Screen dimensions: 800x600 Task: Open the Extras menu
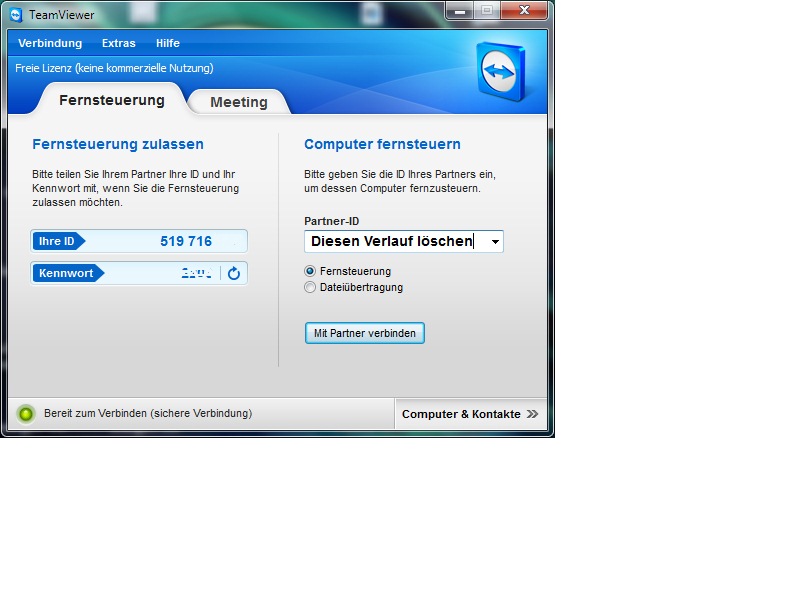[x=118, y=43]
